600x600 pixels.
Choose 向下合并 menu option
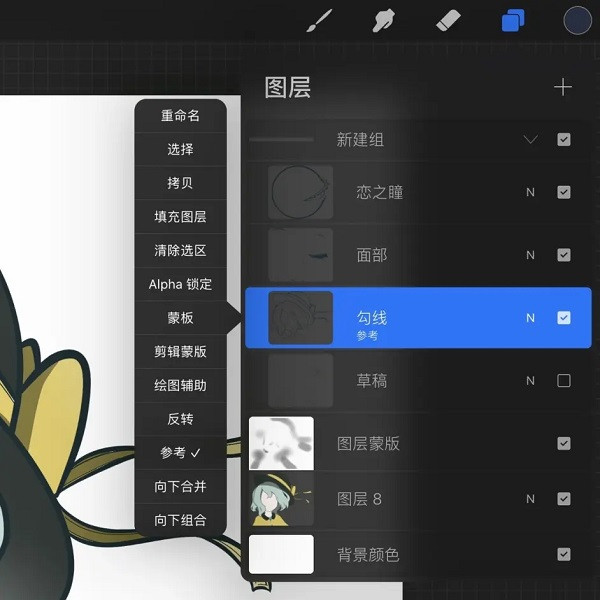[181, 486]
